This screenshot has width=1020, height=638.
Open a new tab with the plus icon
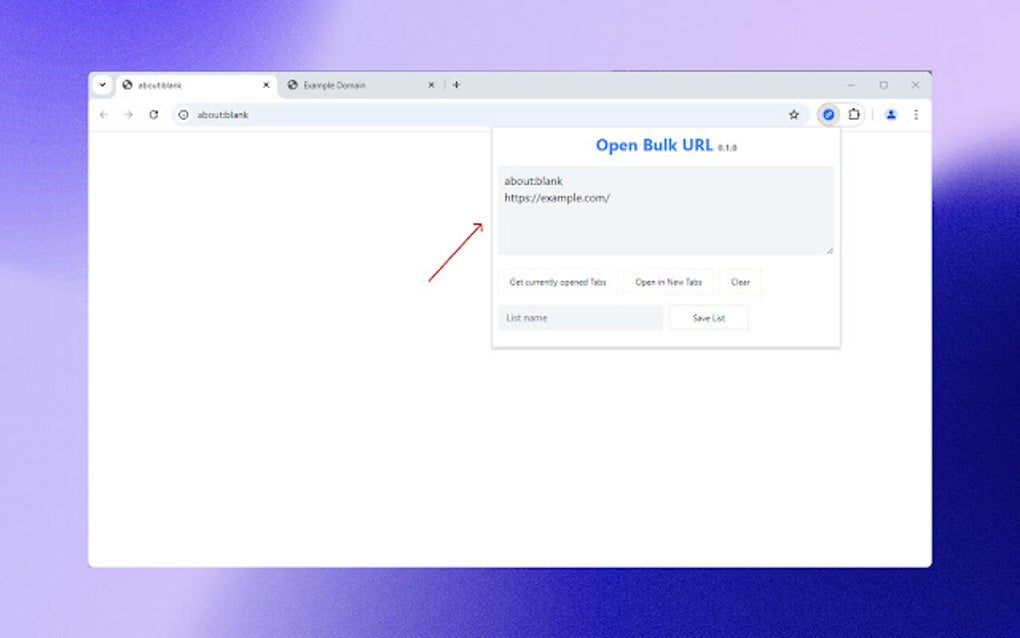(456, 85)
